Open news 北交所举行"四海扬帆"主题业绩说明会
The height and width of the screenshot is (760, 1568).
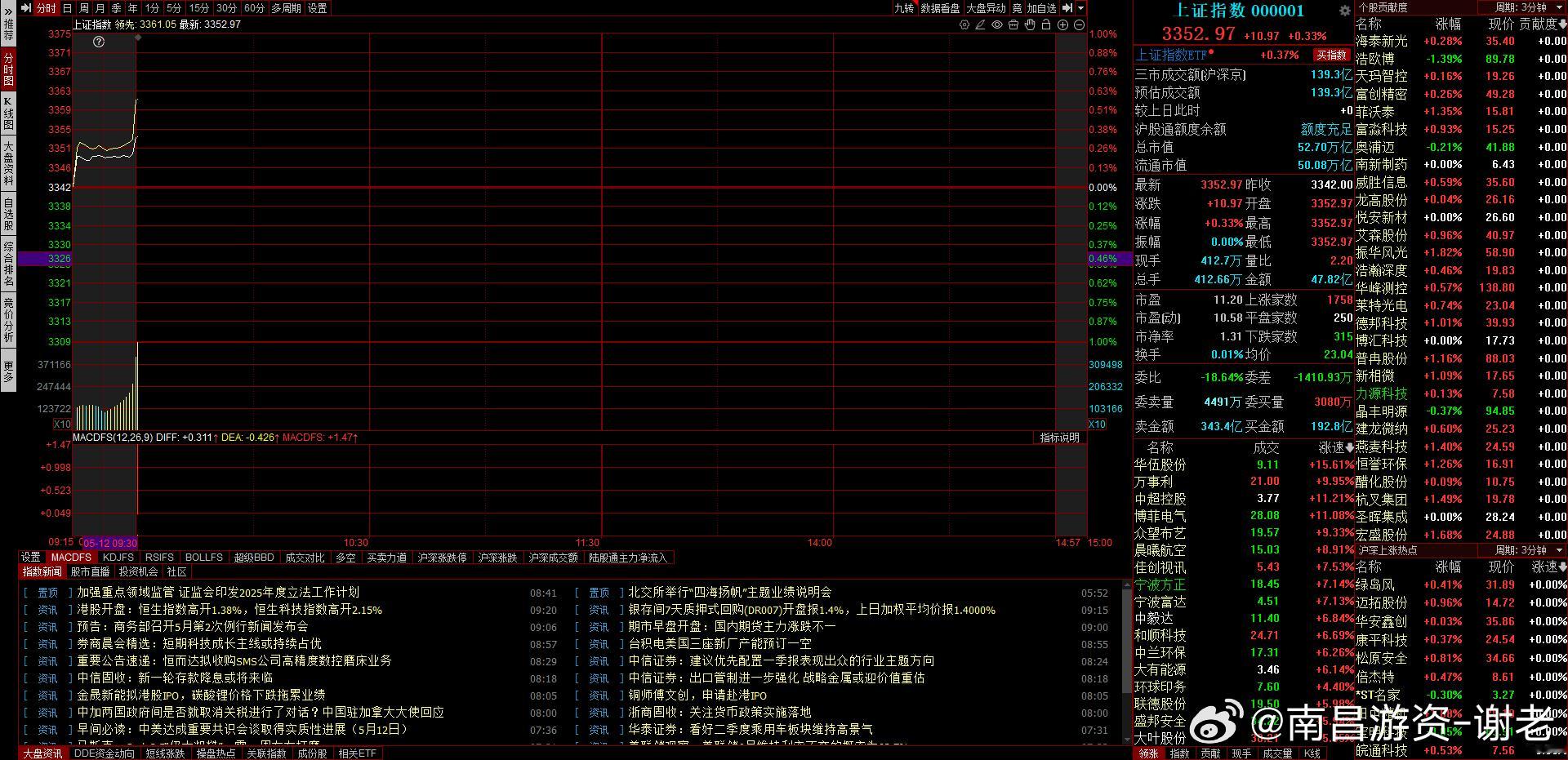[x=729, y=592]
